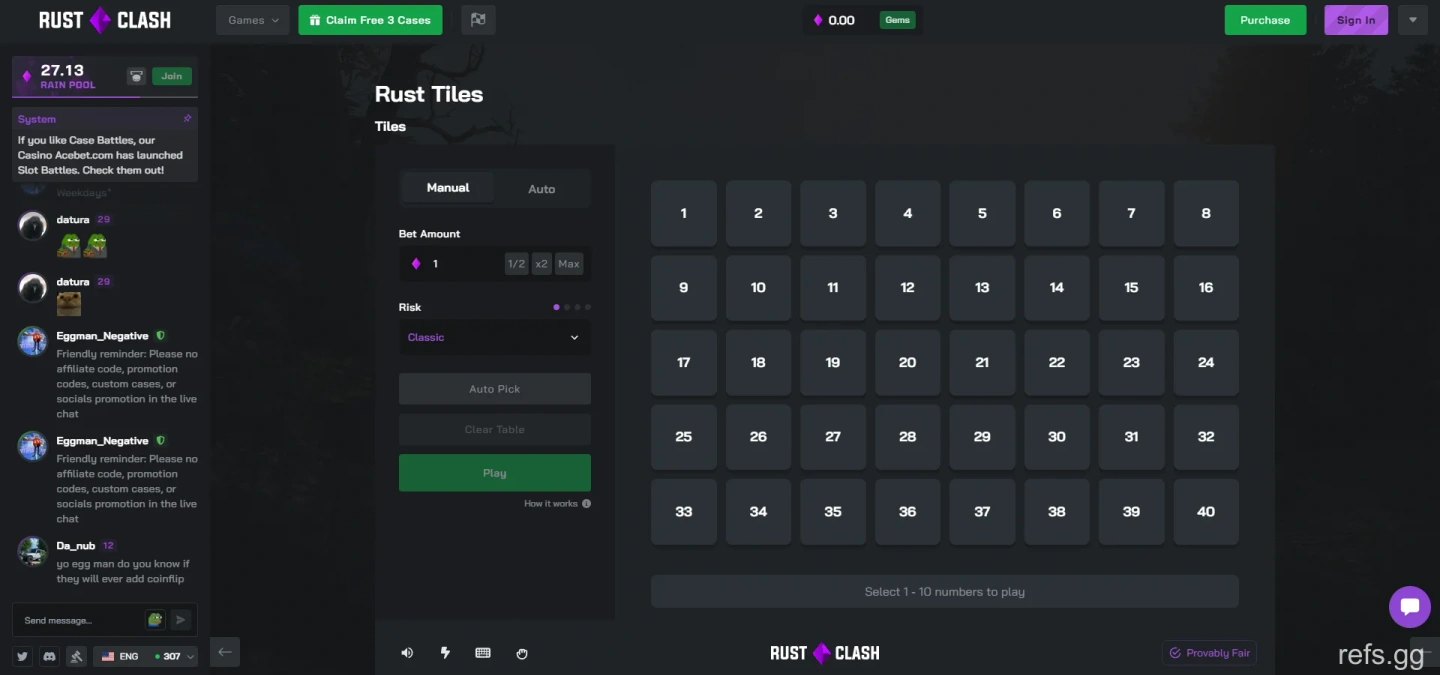Click the tip rain pool icon
Screen dimensions: 1440x675
click(136, 76)
